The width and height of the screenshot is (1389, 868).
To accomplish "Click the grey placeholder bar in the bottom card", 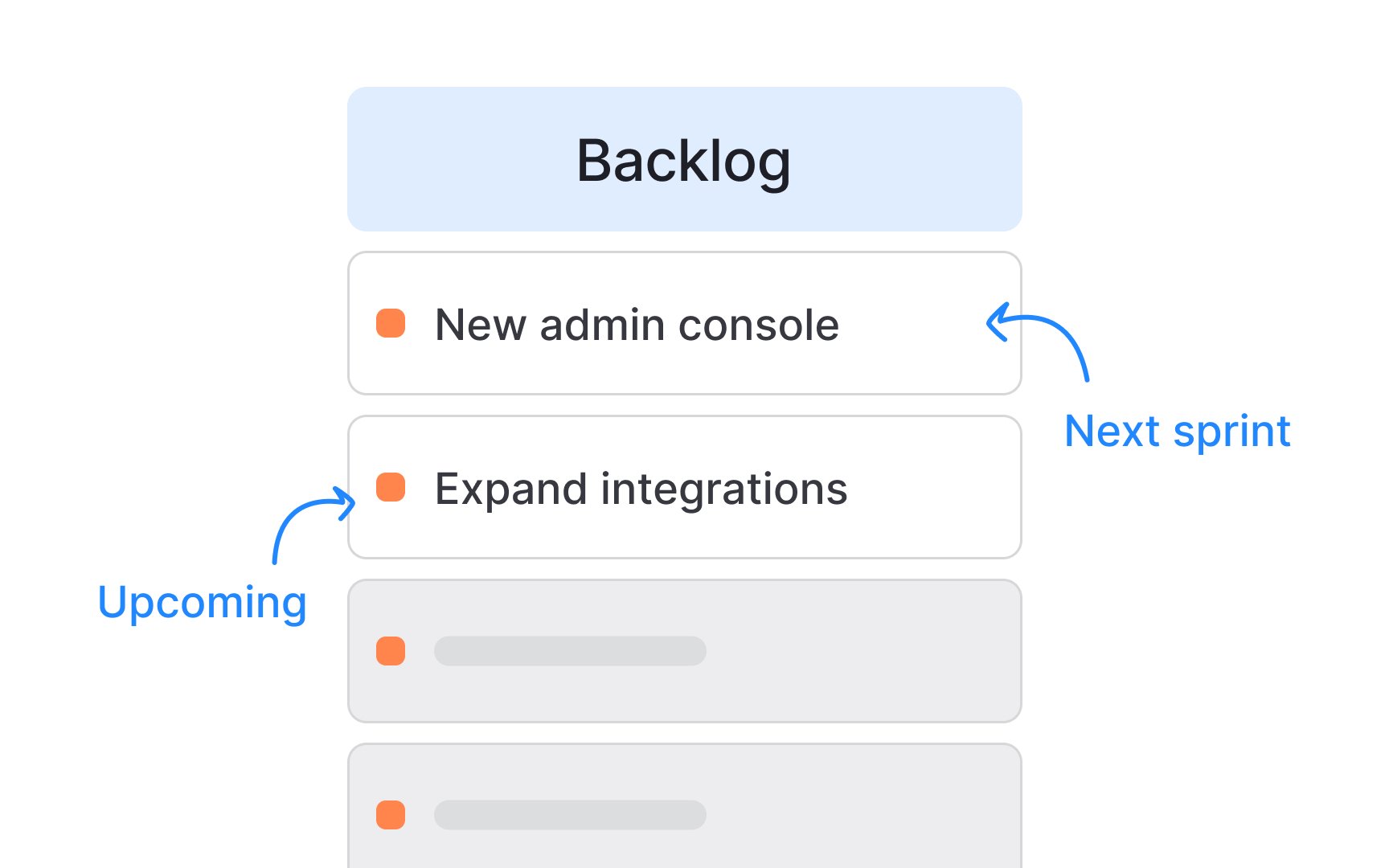I will pos(570,815).
